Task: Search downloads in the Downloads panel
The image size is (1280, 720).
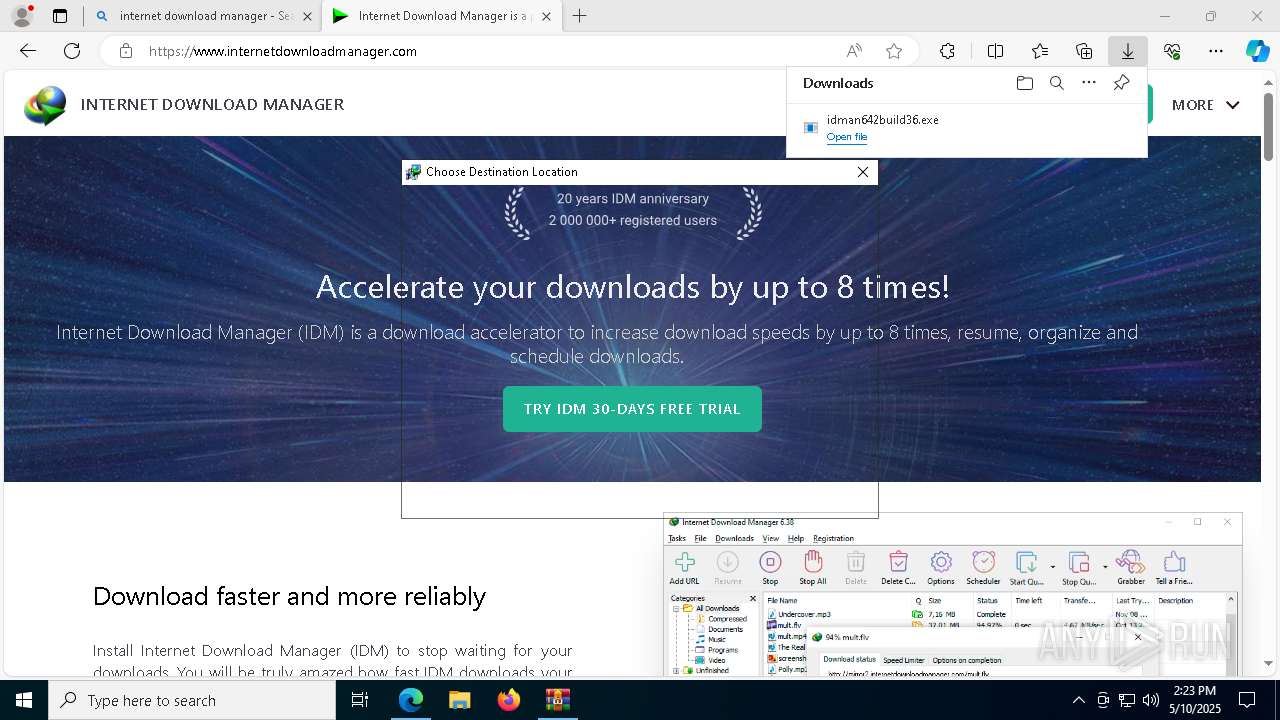Action: click(x=1056, y=83)
